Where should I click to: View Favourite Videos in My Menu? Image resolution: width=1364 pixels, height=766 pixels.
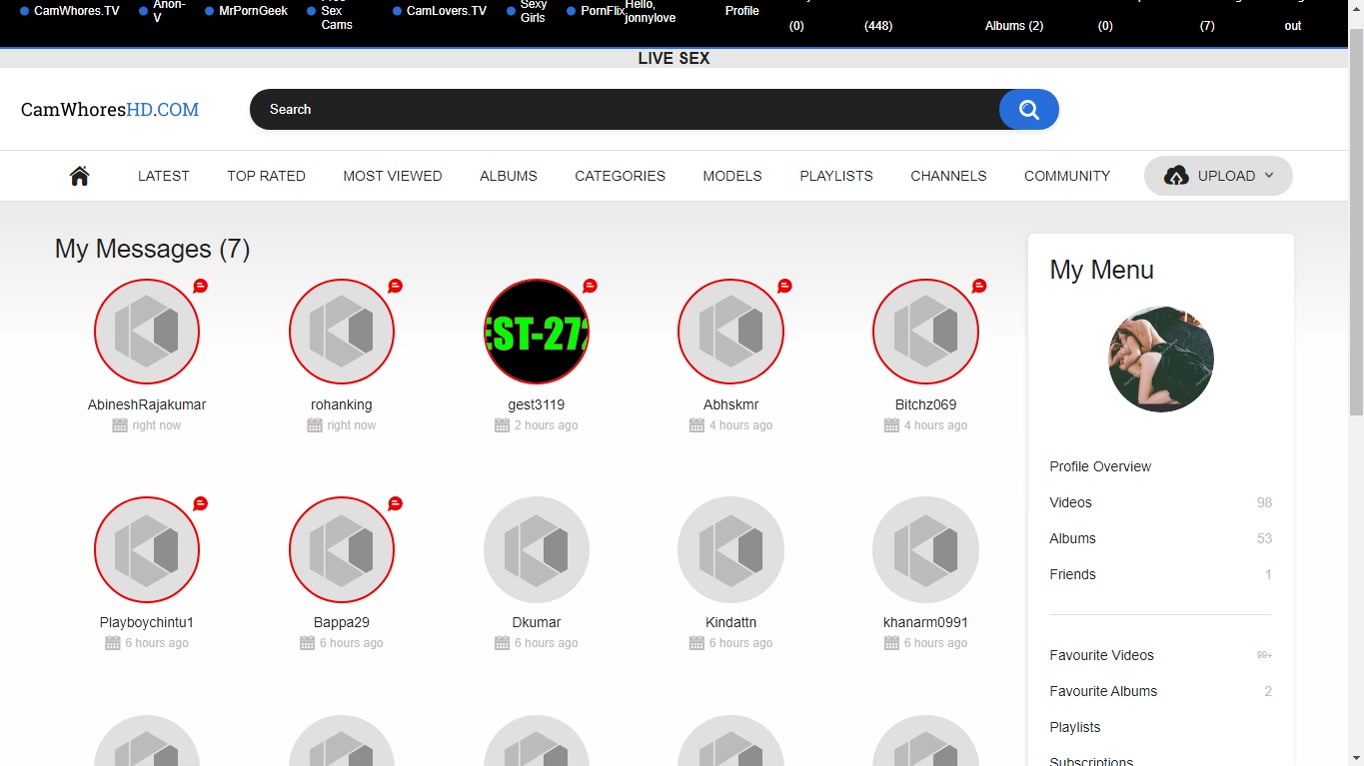(x=1101, y=656)
